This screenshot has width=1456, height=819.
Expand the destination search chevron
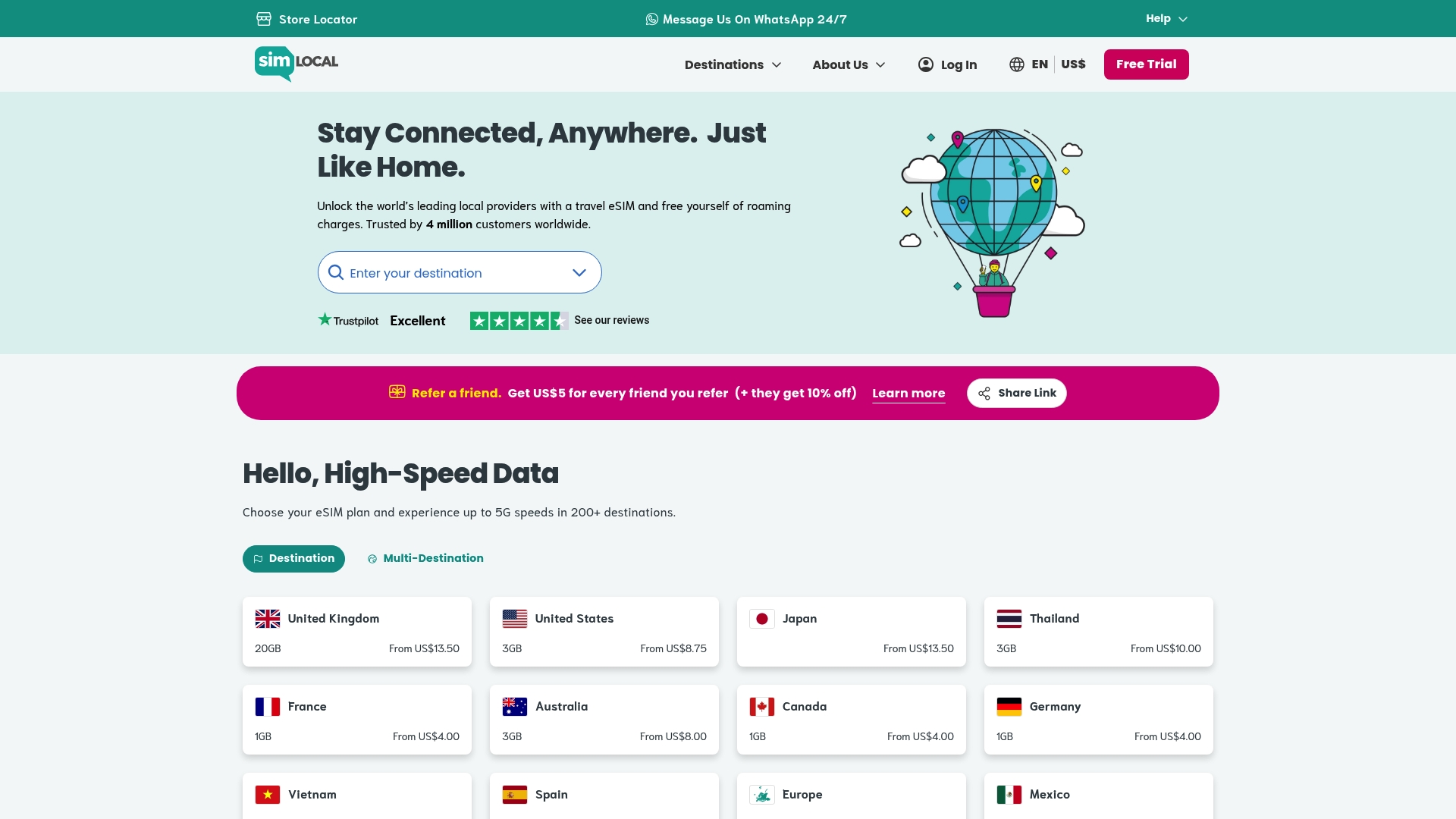(x=579, y=272)
